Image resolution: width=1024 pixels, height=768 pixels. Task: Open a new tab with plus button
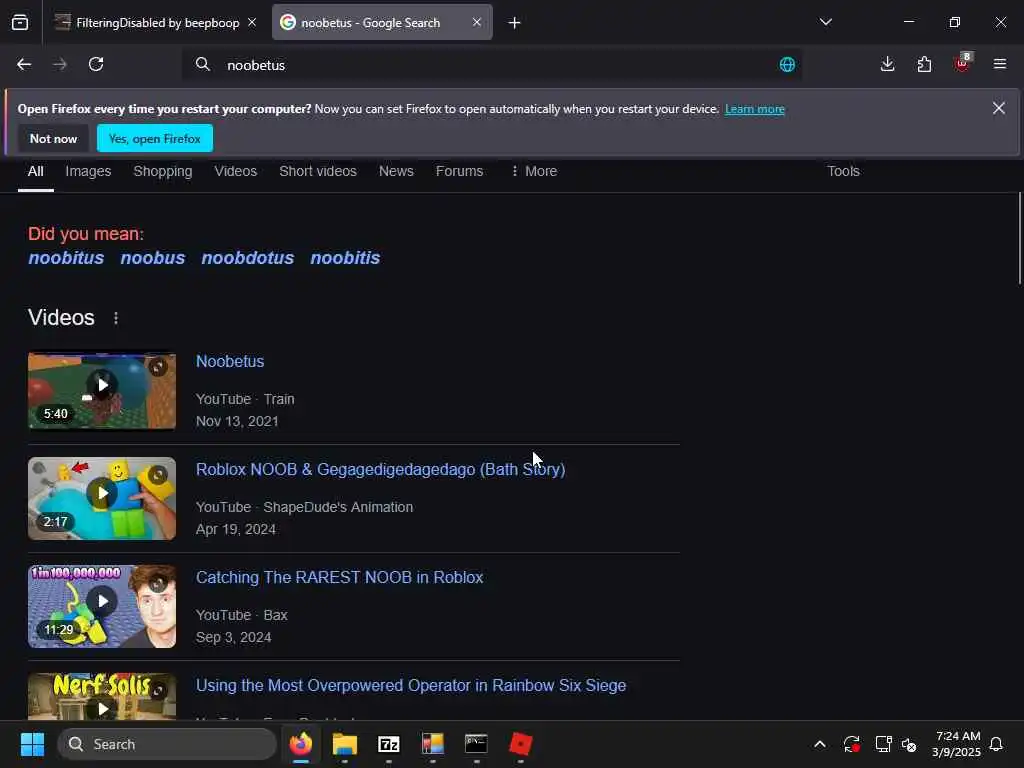coord(515,23)
